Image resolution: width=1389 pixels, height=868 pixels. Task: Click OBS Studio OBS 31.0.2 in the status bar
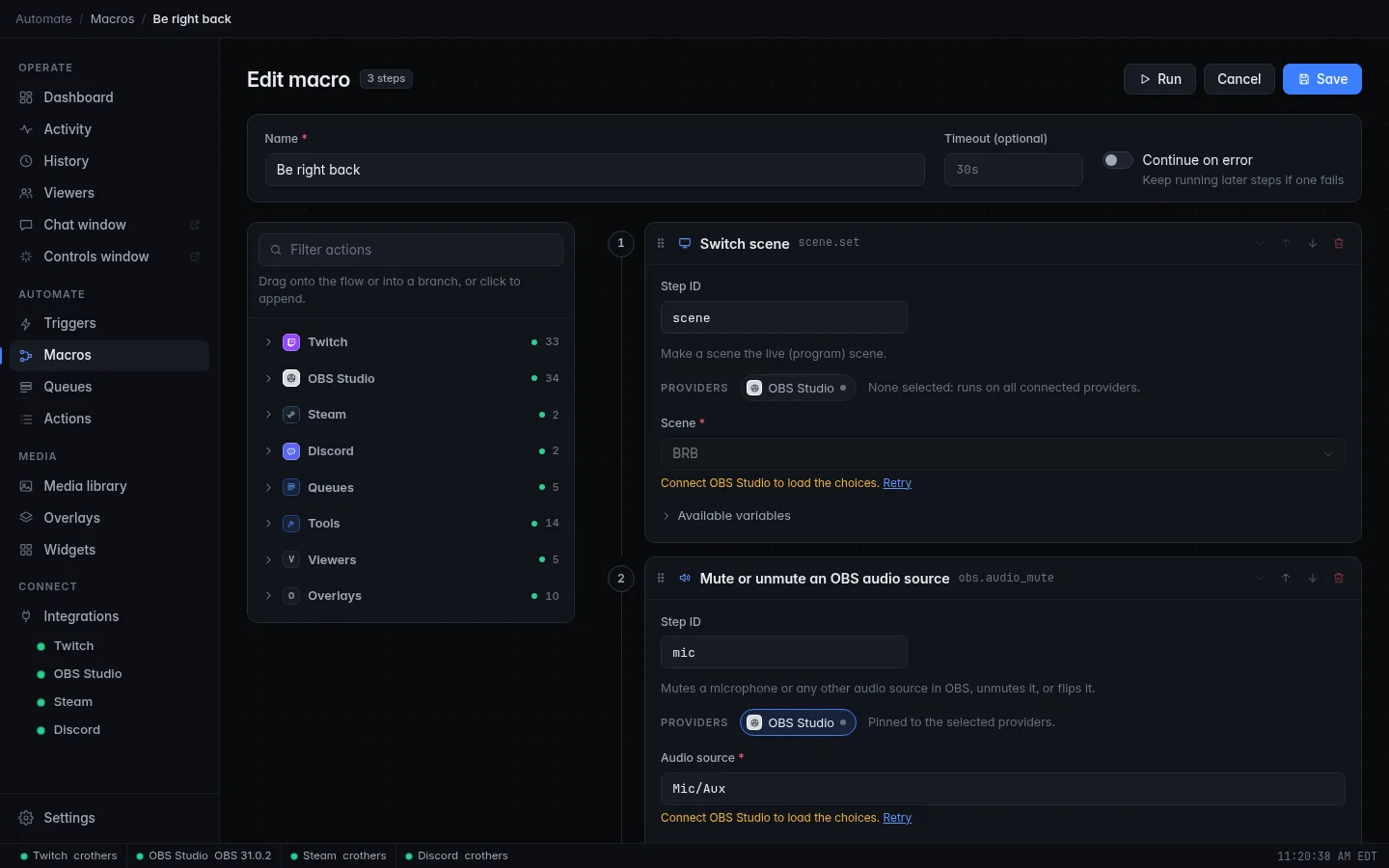204,855
